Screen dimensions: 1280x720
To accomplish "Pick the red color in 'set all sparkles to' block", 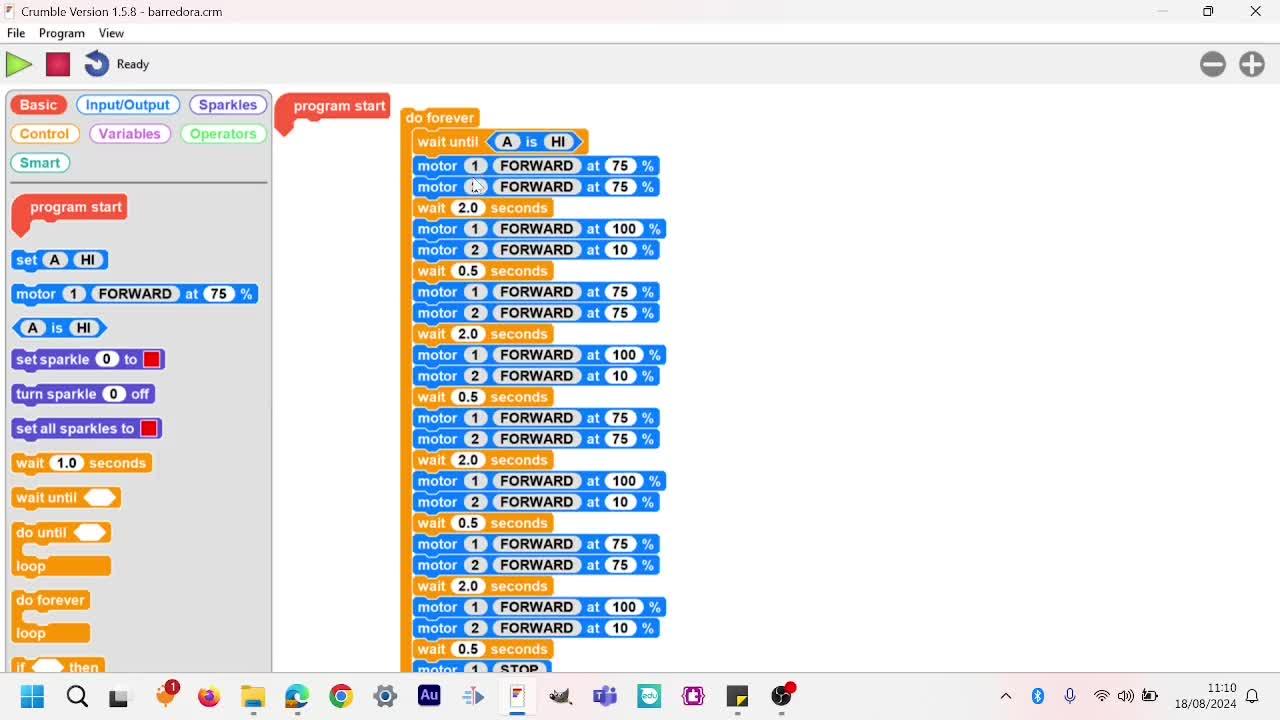I will (x=149, y=428).
